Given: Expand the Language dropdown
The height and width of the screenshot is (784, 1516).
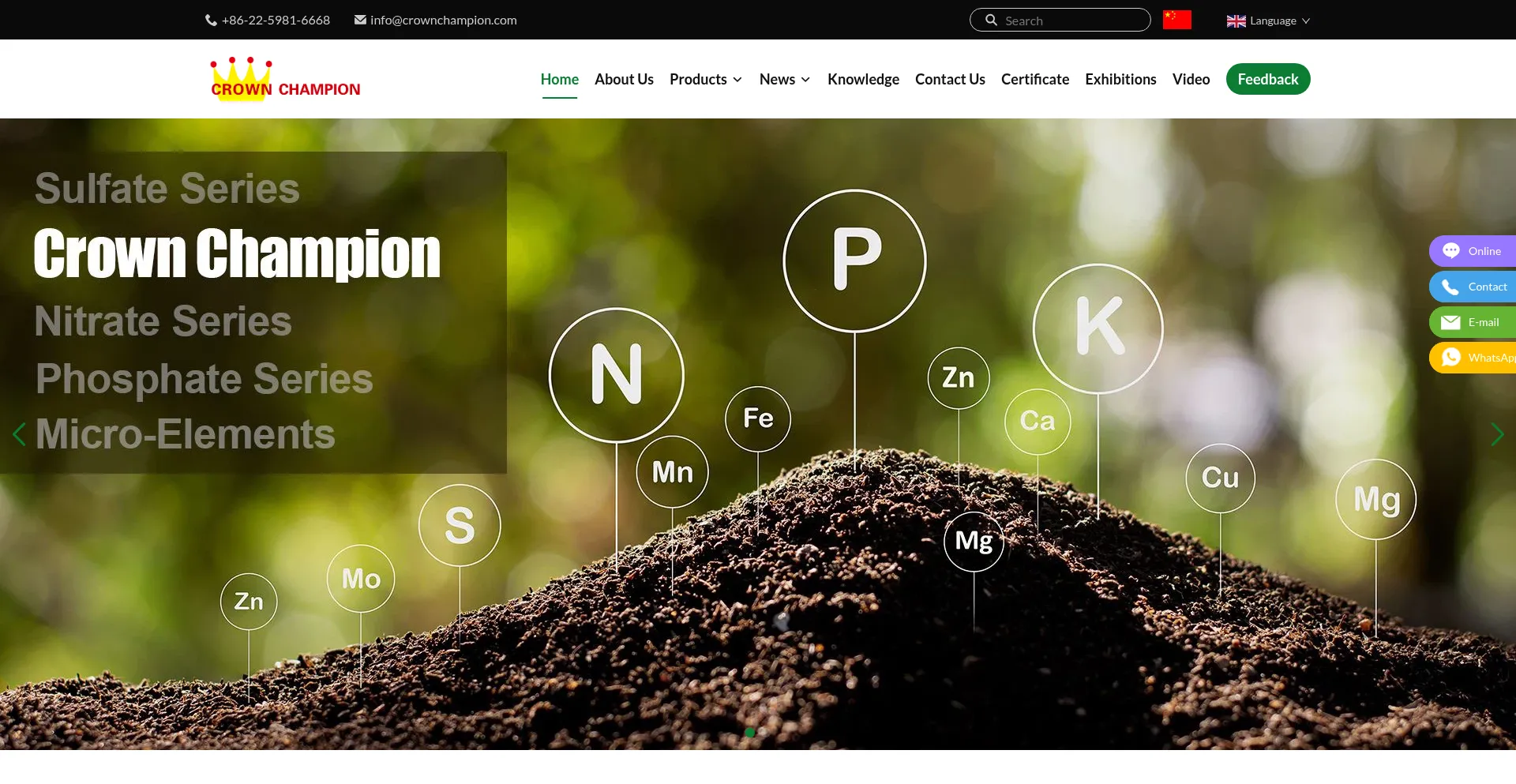Looking at the screenshot, I should click(x=1268, y=21).
